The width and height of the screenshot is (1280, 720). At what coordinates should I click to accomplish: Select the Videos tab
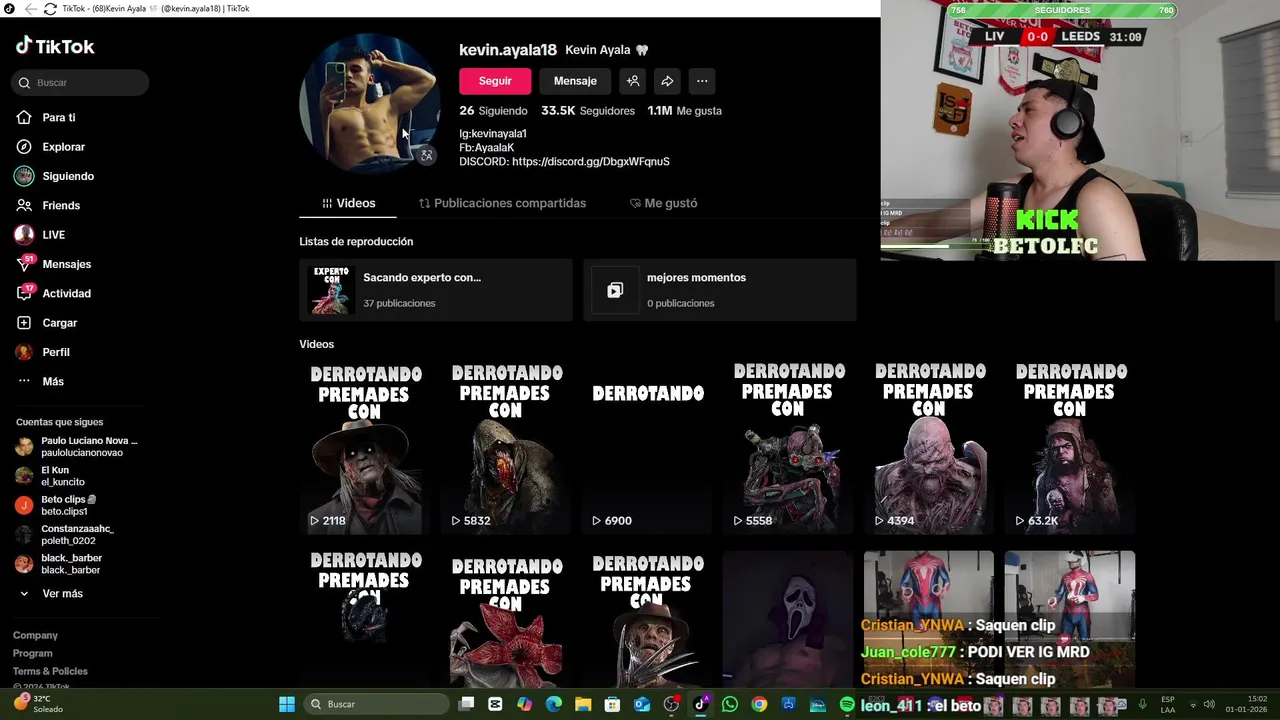(348, 203)
